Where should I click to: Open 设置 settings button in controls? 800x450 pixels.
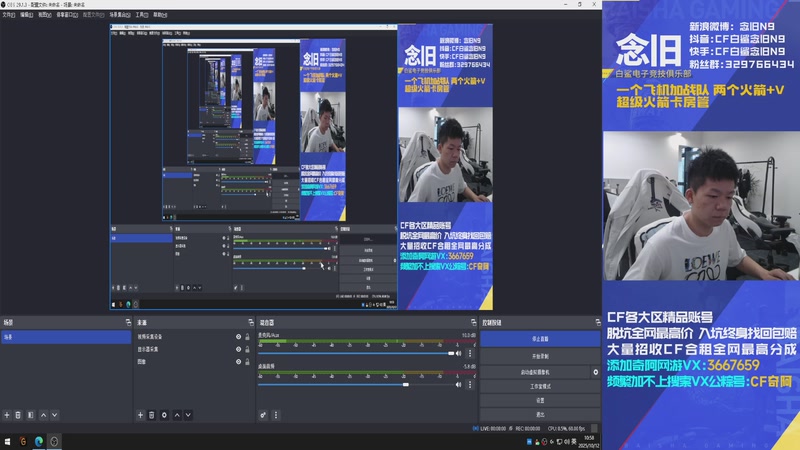click(540, 401)
